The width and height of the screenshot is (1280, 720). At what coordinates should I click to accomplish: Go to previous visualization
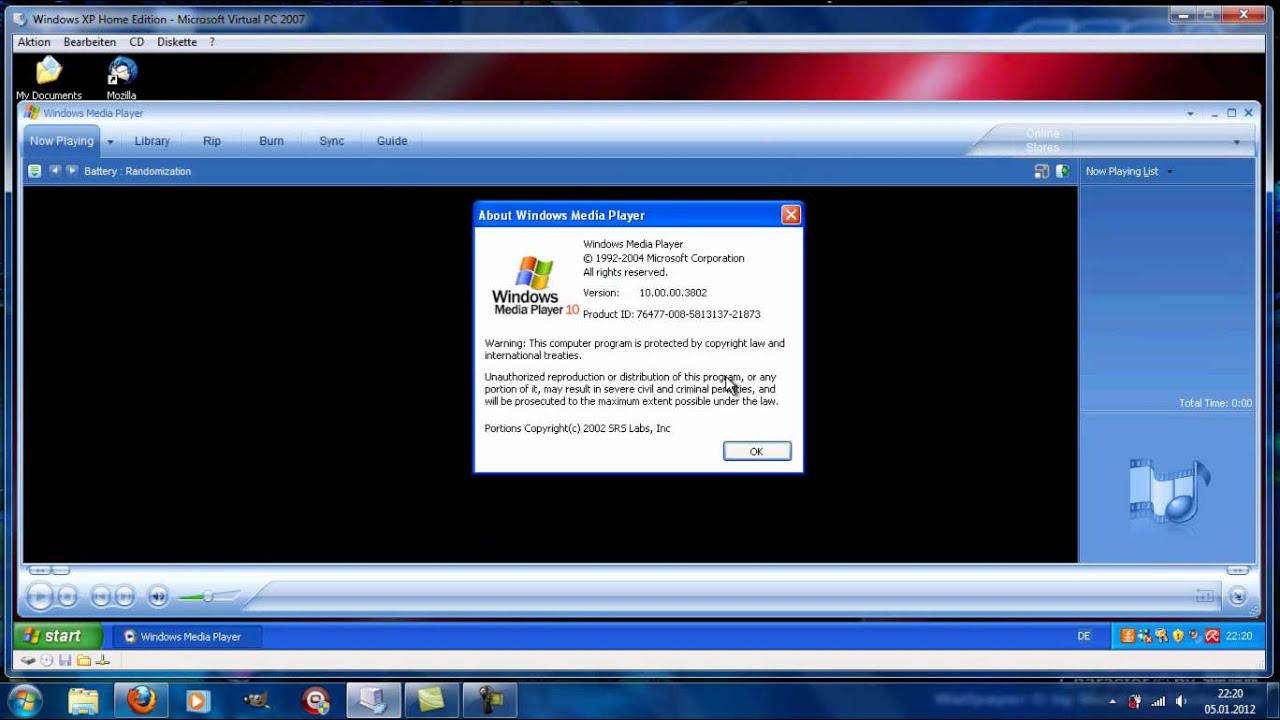coord(55,171)
